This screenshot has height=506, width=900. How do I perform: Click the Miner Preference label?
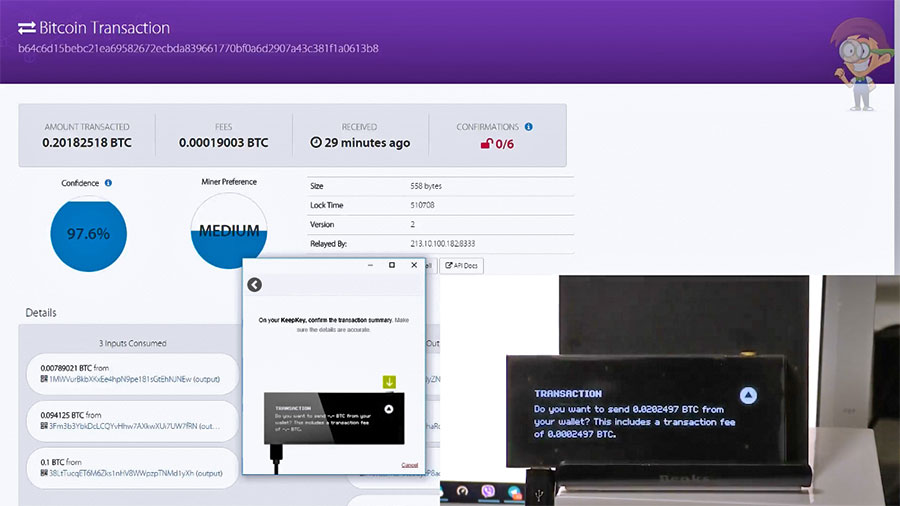click(229, 182)
